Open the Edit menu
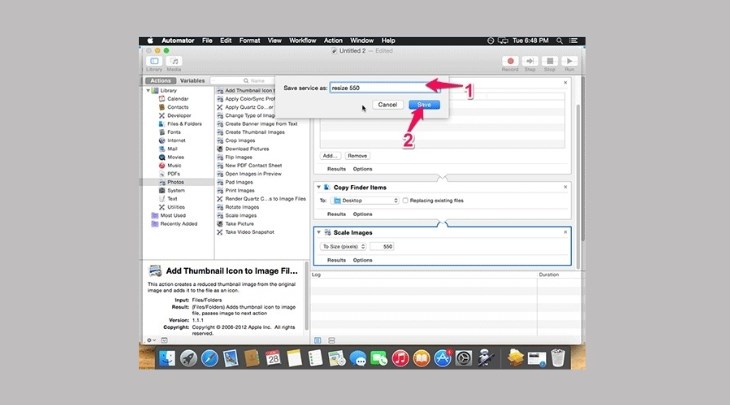The height and width of the screenshot is (405, 730). point(226,40)
